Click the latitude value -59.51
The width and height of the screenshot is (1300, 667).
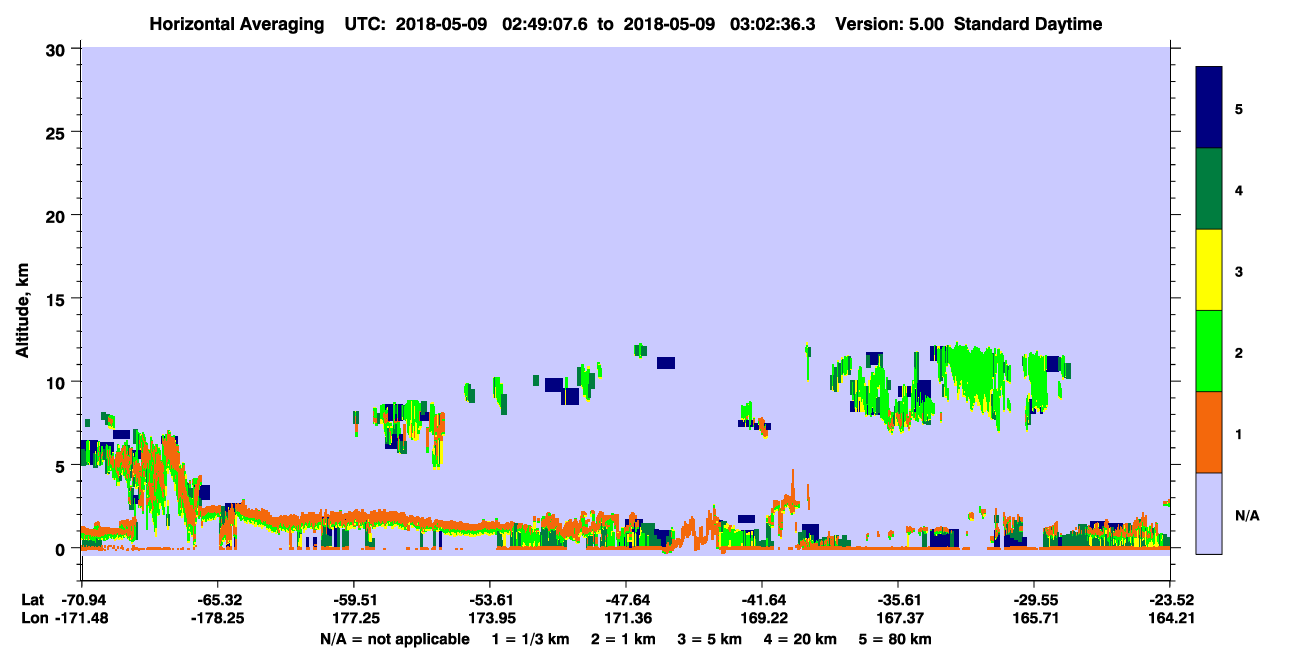pos(354,600)
